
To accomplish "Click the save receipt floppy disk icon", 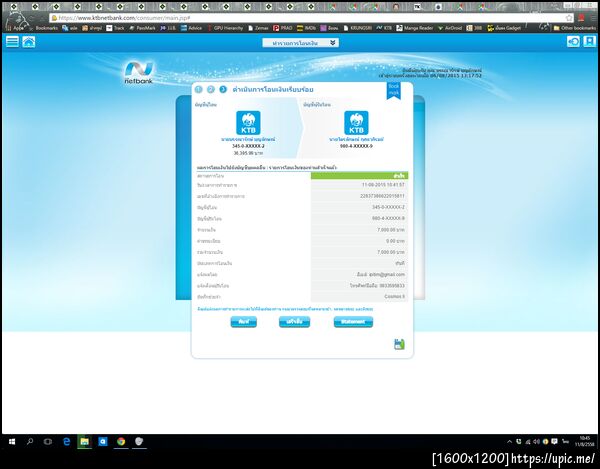I will coord(399,344).
